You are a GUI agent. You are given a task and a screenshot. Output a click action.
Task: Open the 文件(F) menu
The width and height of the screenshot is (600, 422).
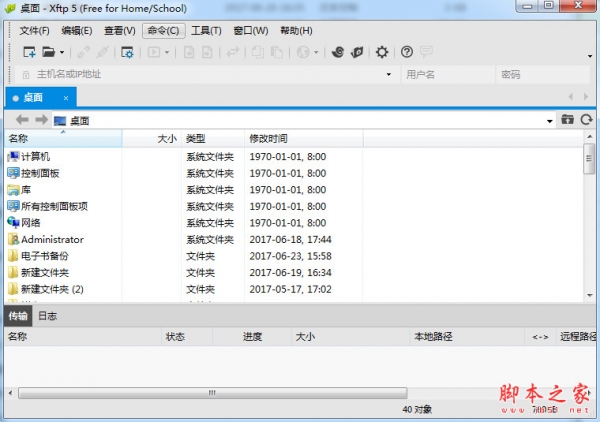click(34, 31)
